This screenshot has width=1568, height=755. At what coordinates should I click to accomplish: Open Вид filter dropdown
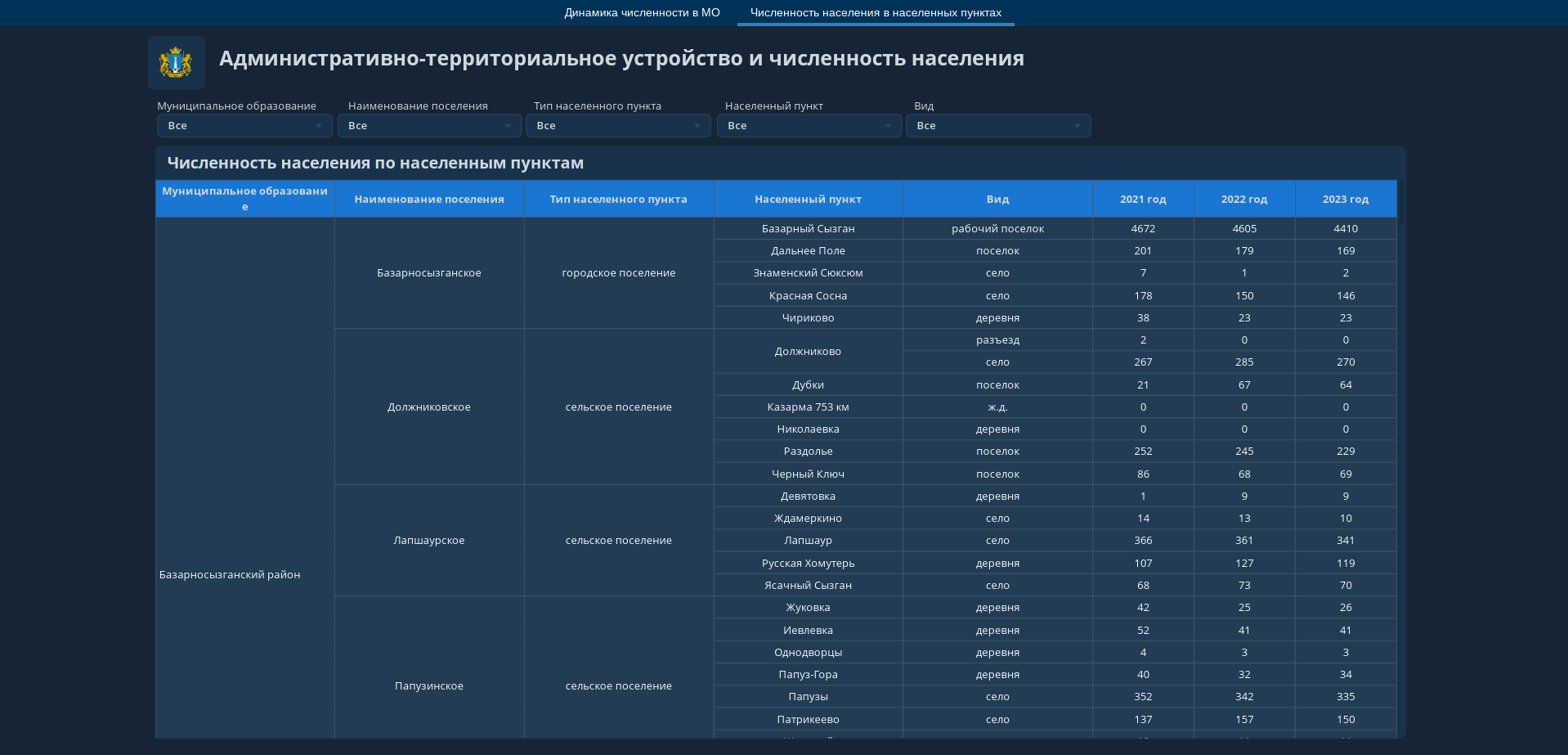[x=998, y=125]
